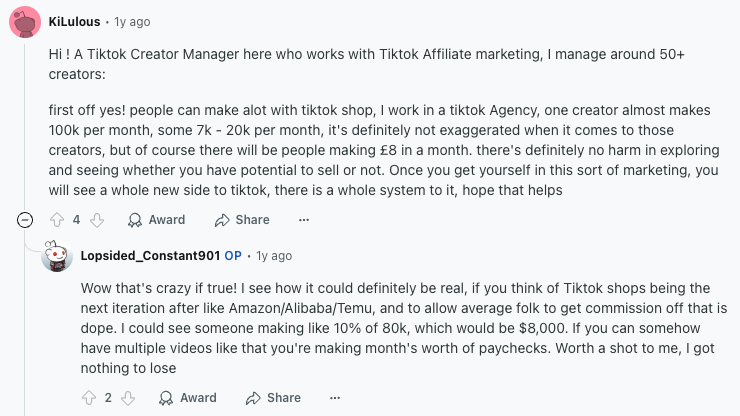
Task: Click the vote count on the OP reply
Action: pos(108,397)
